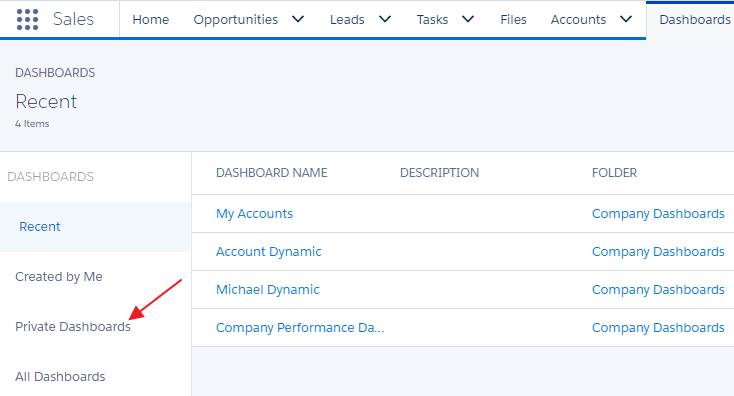Open the Michael Dynamic dashboard
This screenshot has width=734, height=396.
point(268,290)
